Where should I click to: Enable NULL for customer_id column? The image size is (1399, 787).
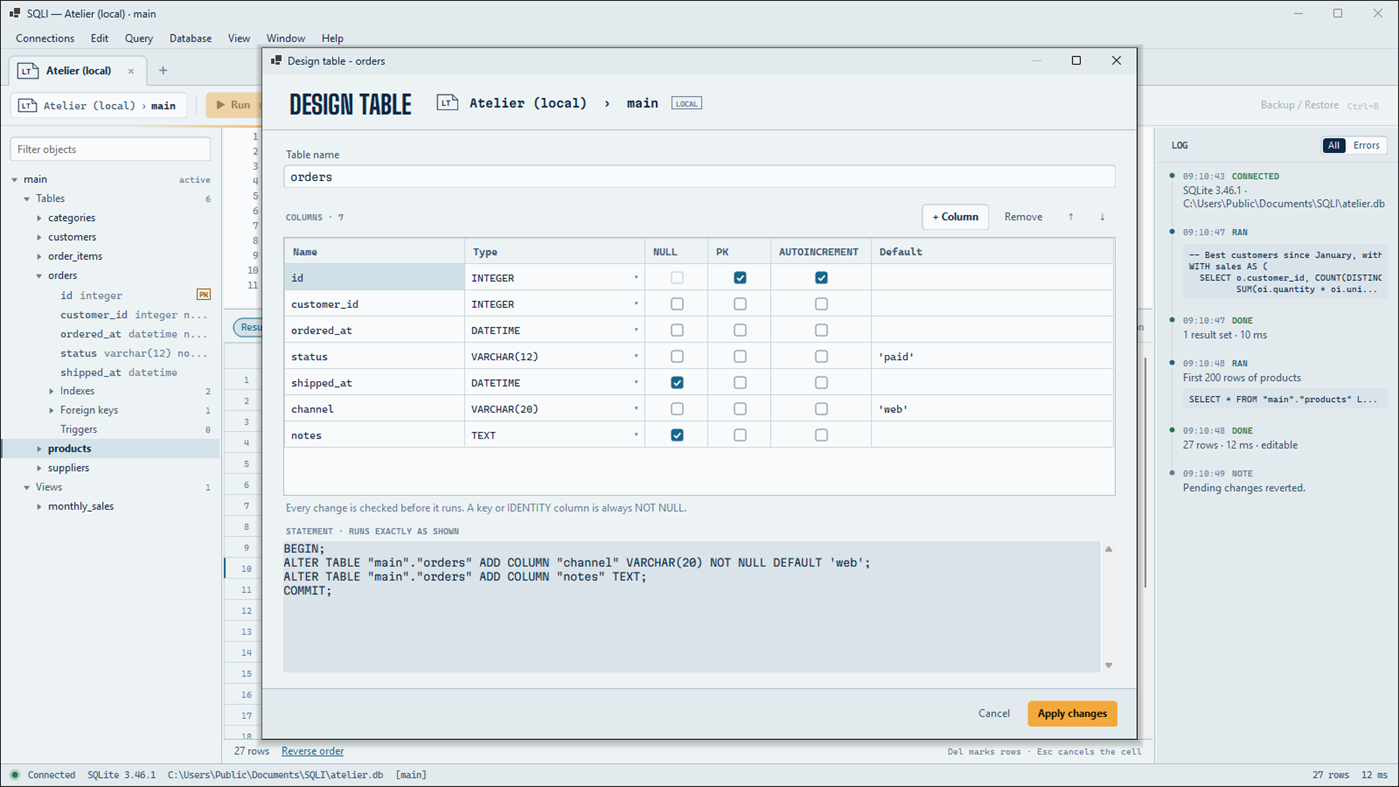pyautogui.click(x=677, y=304)
